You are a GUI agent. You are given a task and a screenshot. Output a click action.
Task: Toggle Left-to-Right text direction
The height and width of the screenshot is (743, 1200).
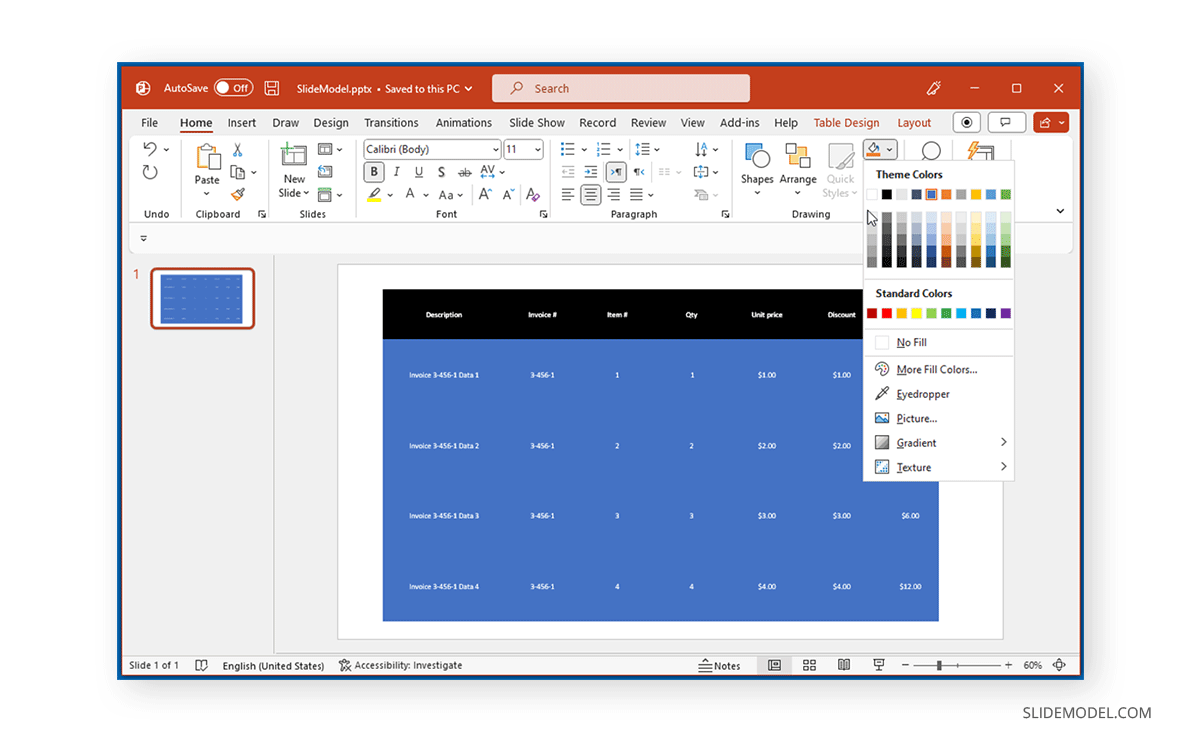click(x=615, y=172)
